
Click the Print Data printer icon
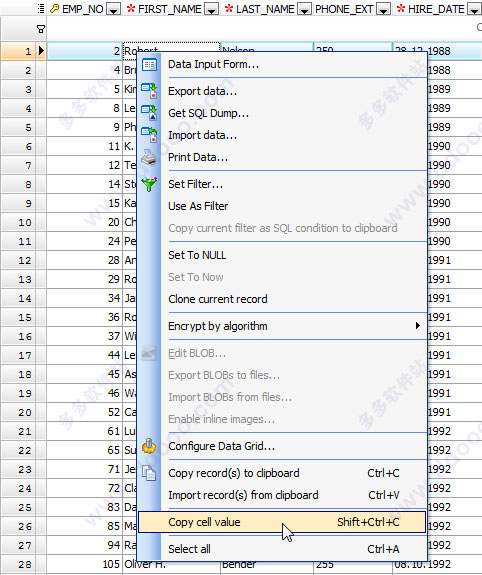coord(149,157)
